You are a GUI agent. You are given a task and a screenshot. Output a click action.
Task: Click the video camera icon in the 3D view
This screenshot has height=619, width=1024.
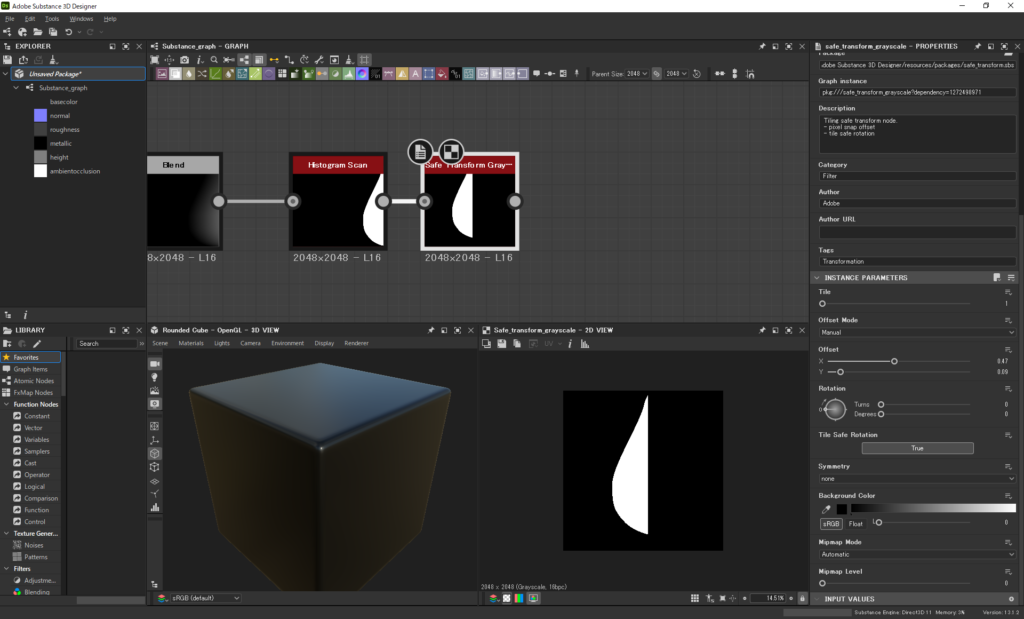(155, 364)
